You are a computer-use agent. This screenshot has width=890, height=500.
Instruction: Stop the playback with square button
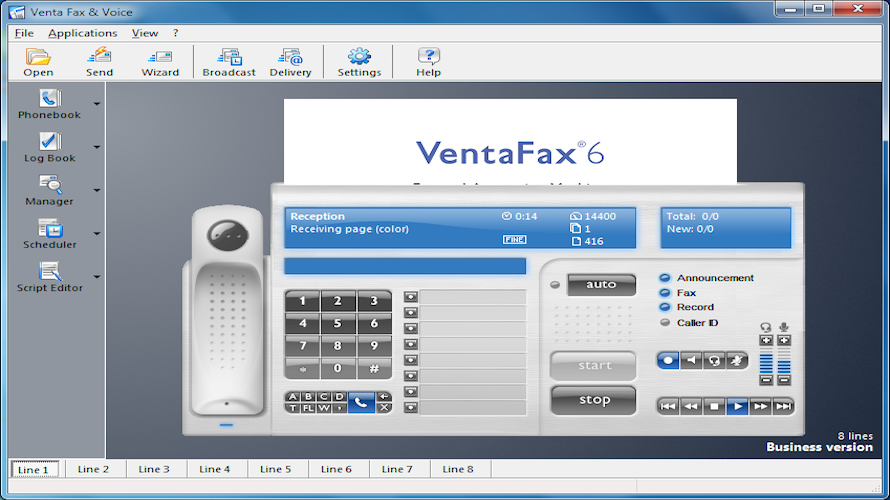point(714,406)
